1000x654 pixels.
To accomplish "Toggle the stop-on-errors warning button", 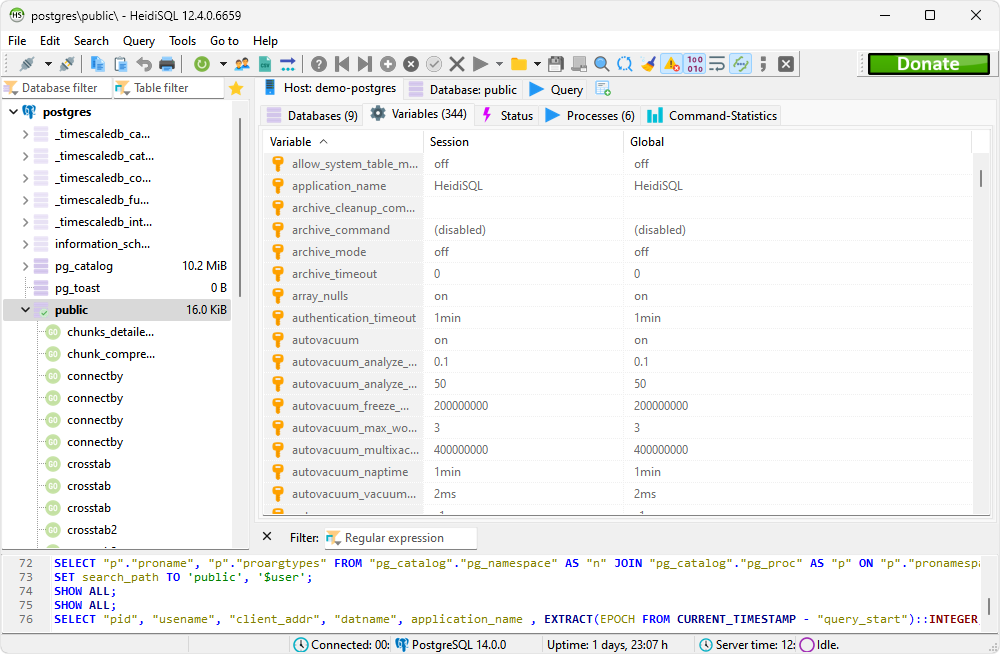I will point(671,64).
